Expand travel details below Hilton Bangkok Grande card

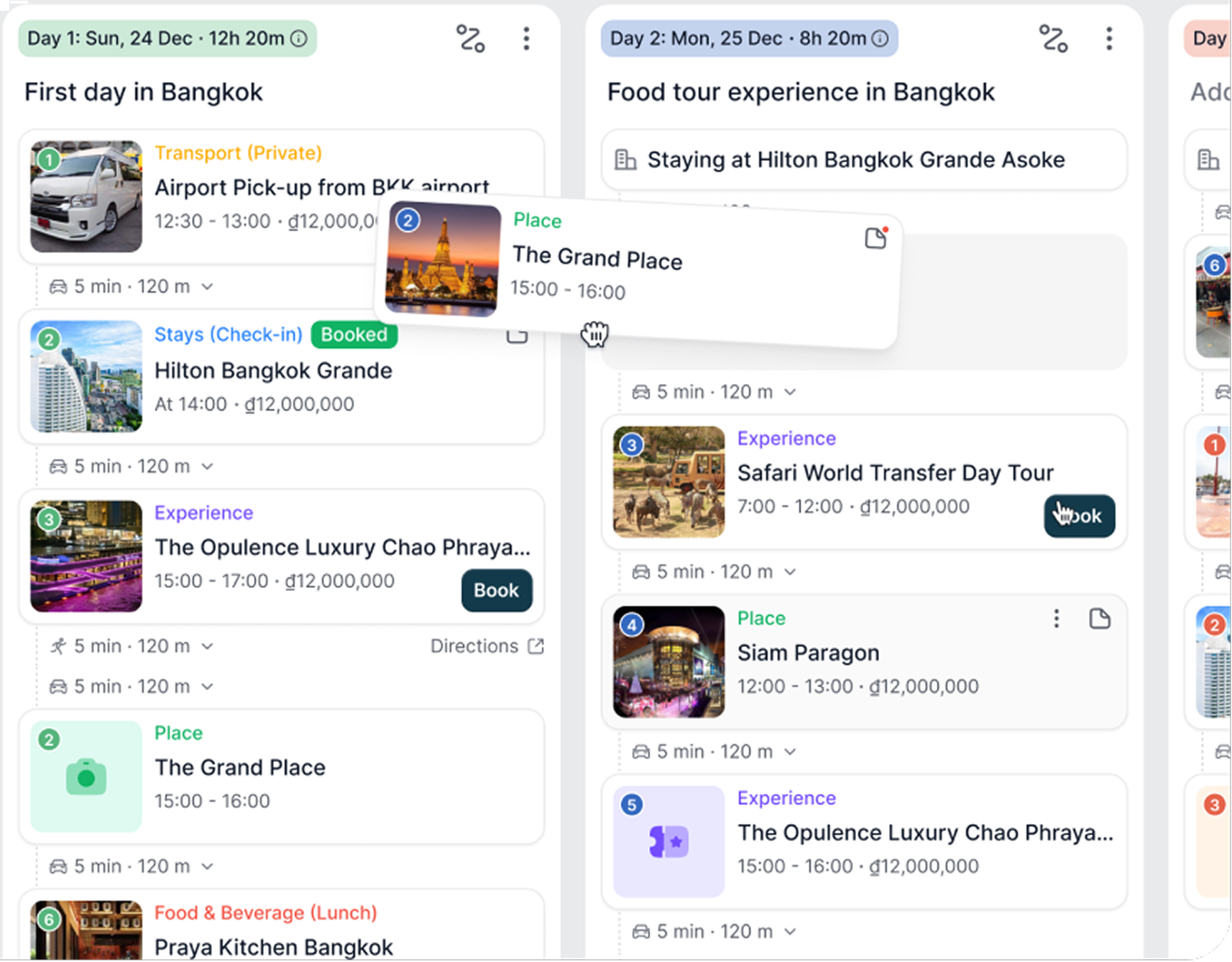pos(207,467)
